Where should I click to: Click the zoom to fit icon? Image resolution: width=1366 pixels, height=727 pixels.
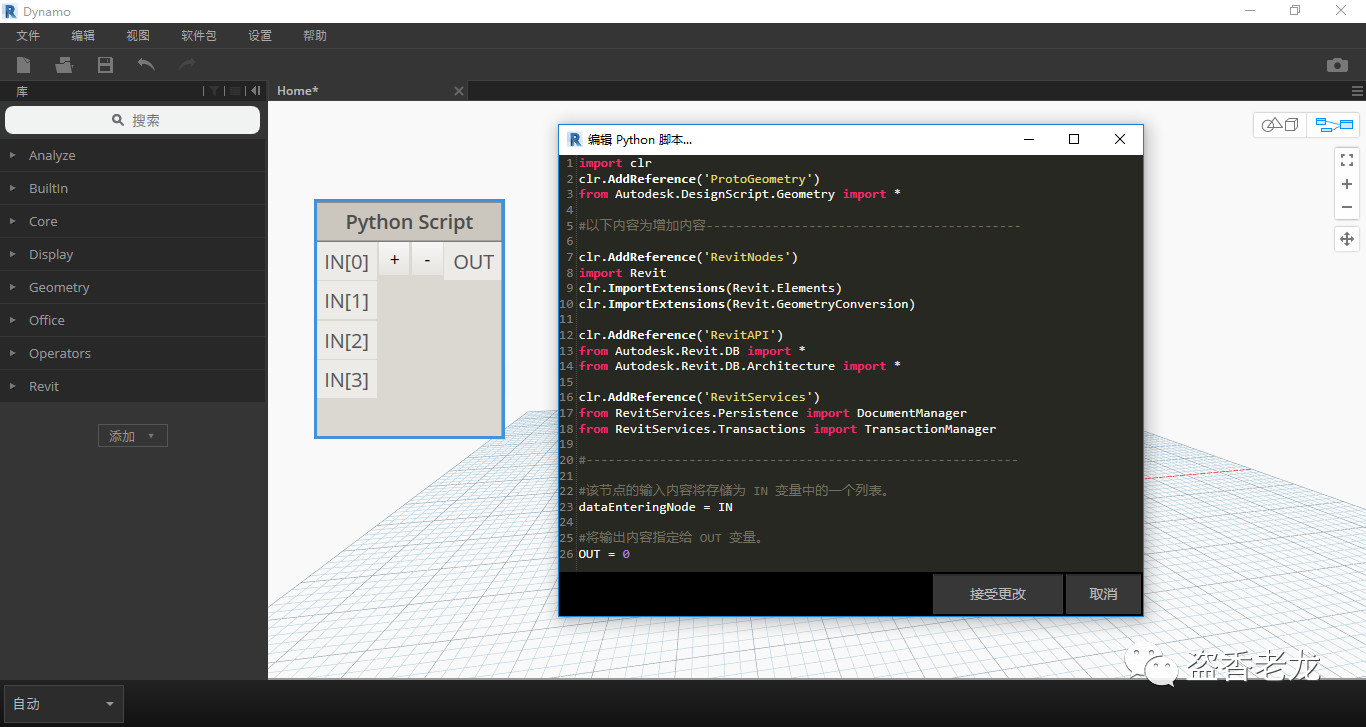click(1347, 159)
